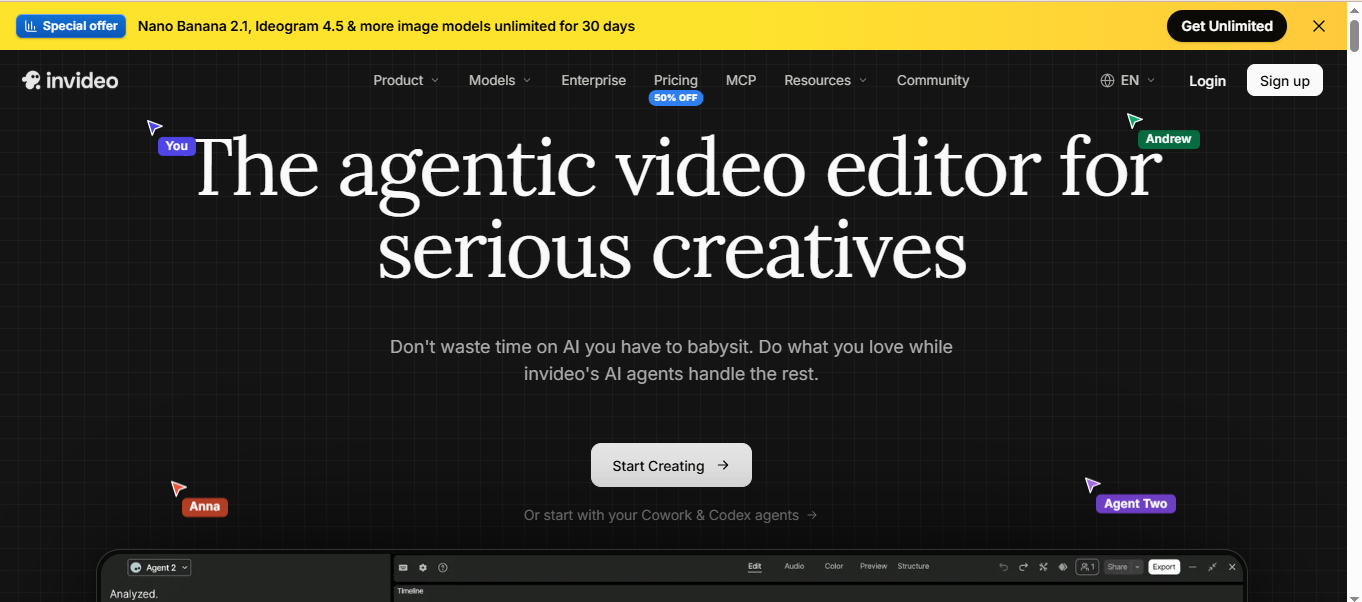The height and width of the screenshot is (602, 1362).
Task: Switch to the Edit tab in editor
Action: pos(755,566)
